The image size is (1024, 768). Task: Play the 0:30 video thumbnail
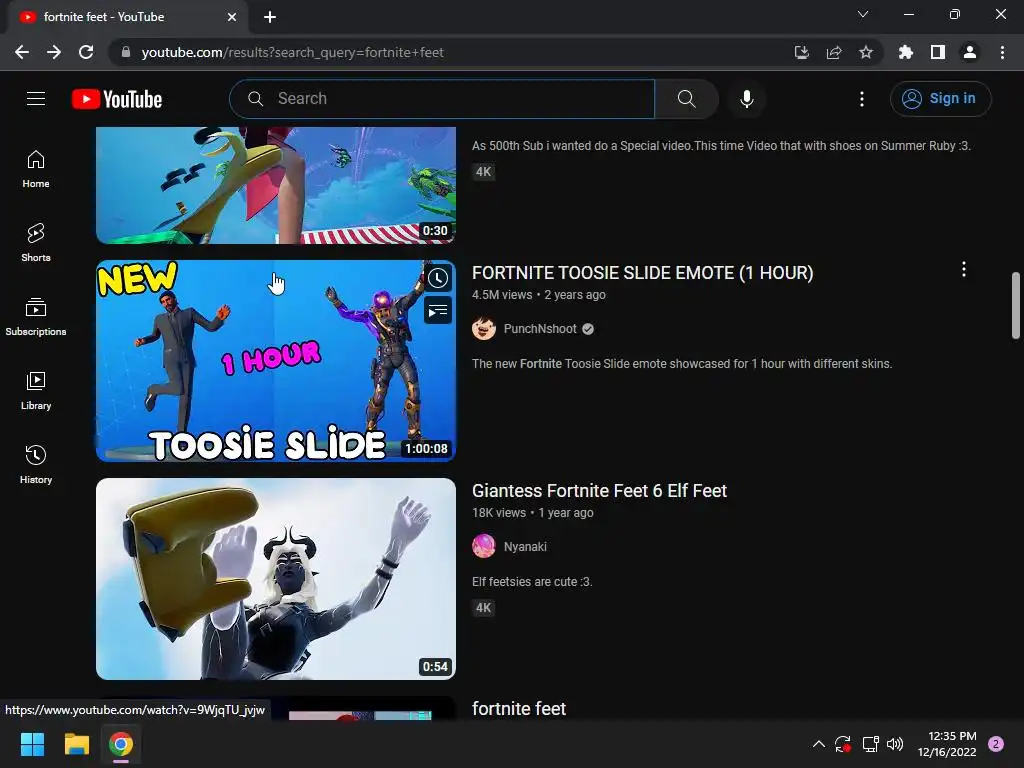[x=276, y=185]
